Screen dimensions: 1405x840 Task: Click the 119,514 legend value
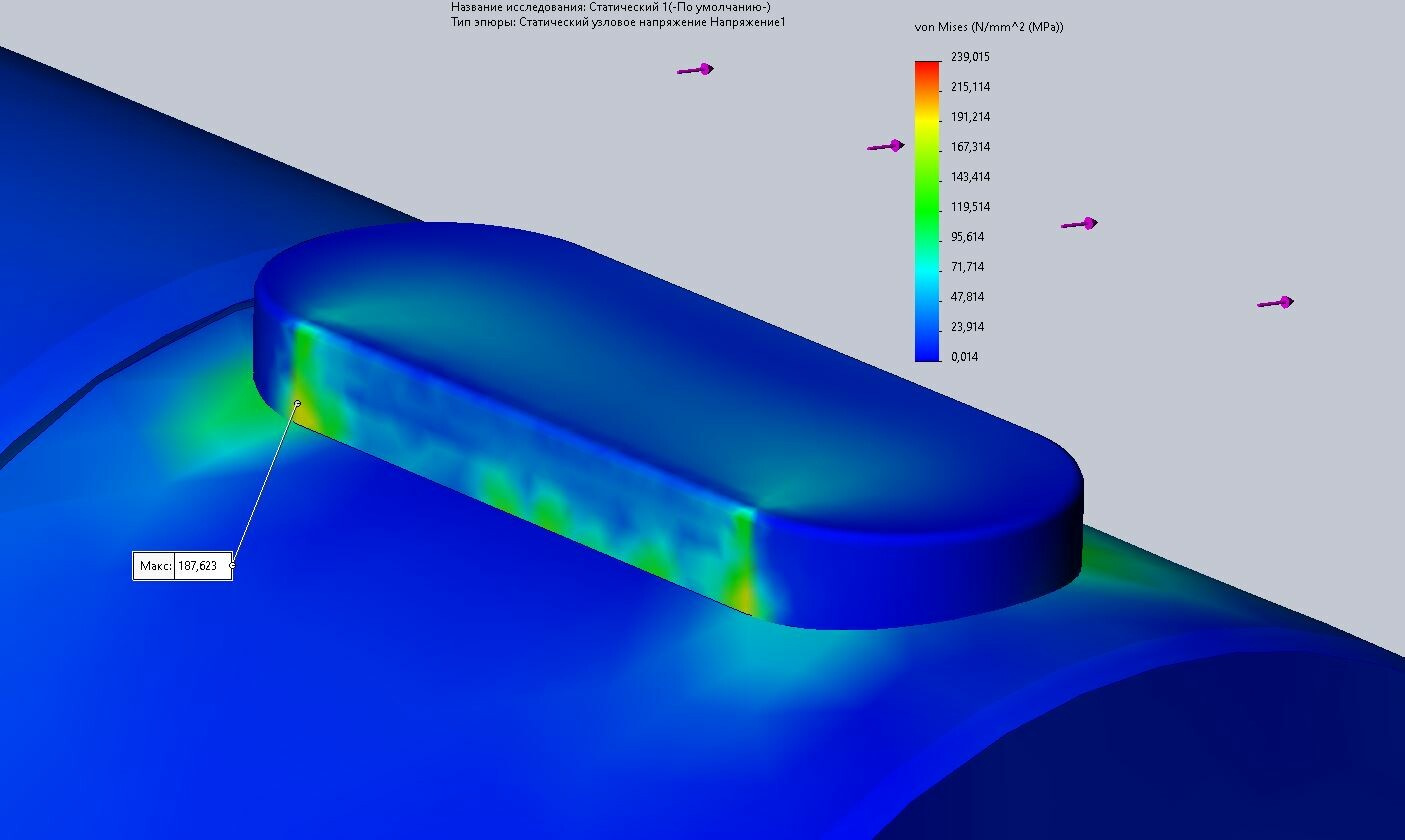(x=970, y=207)
